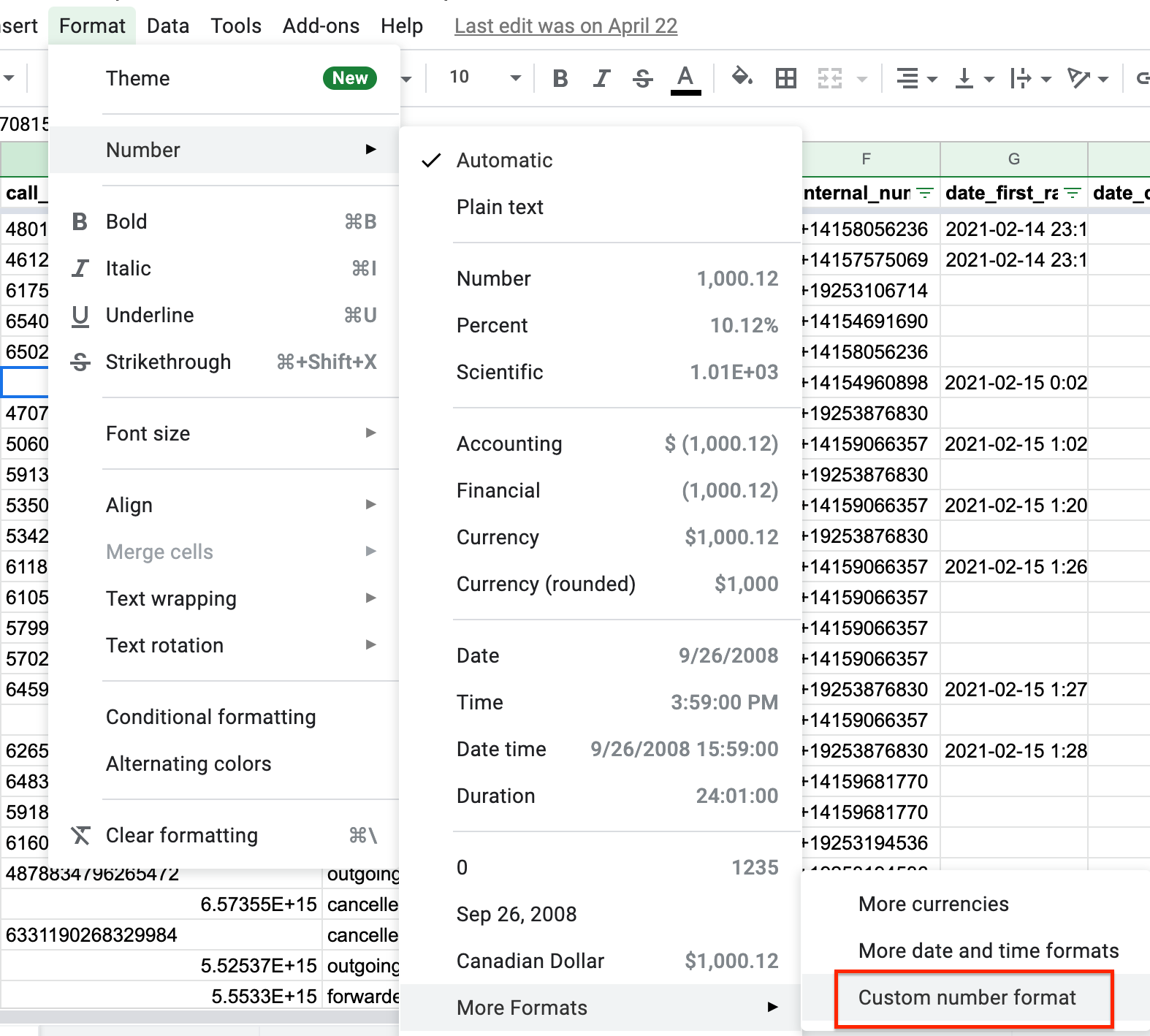Select Number format 1,000.12
This screenshot has width=1150, height=1036.
tap(601, 278)
